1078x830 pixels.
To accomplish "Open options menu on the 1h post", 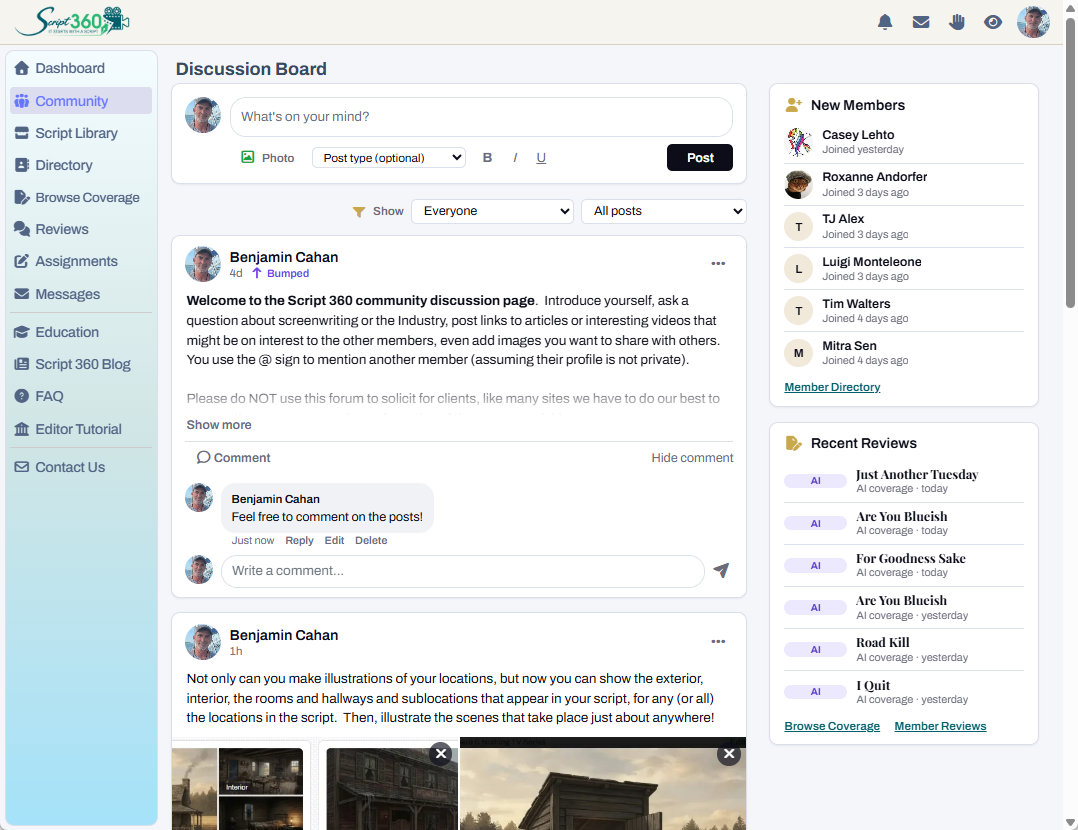I will tap(718, 642).
